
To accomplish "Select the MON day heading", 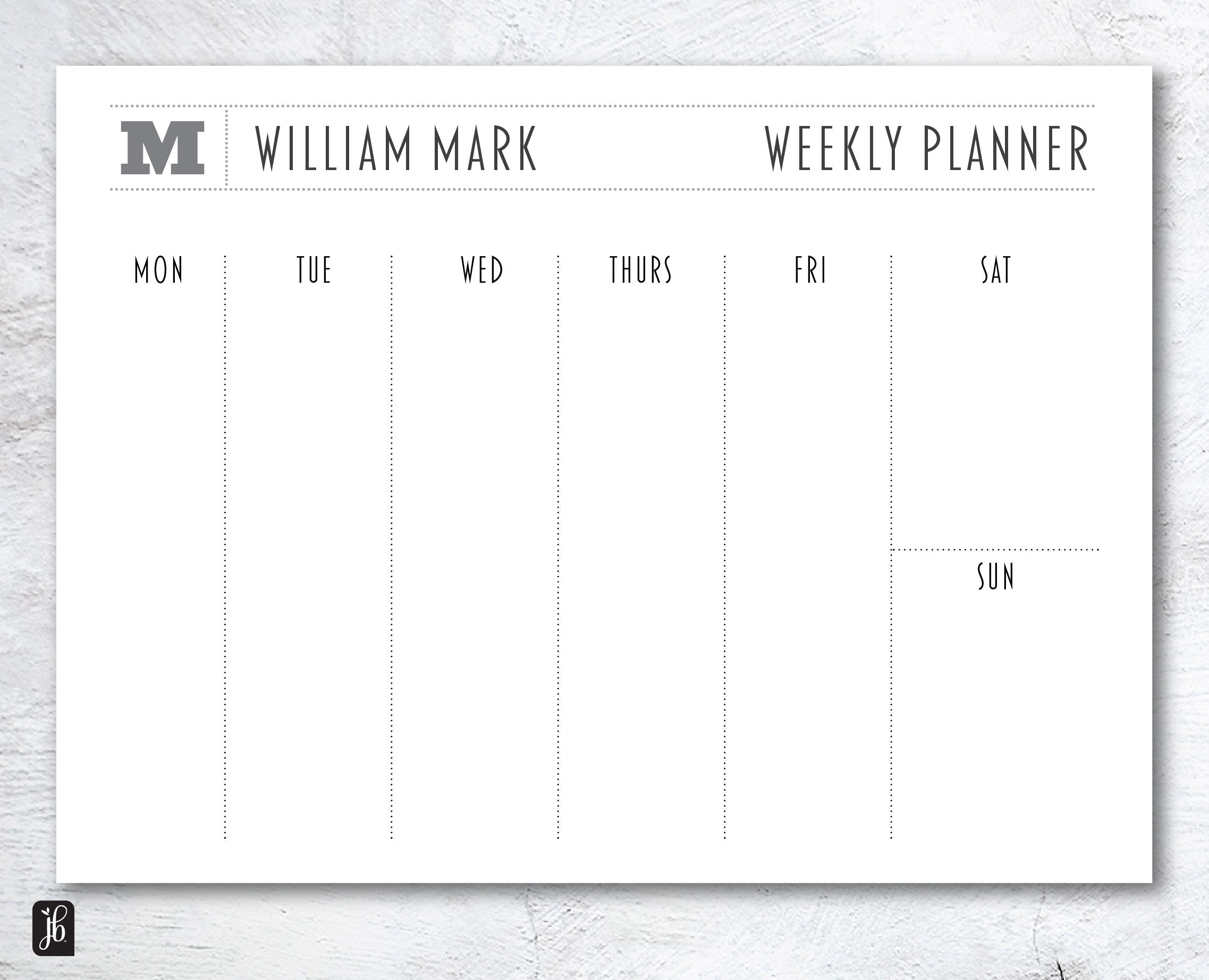I will [x=159, y=271].
